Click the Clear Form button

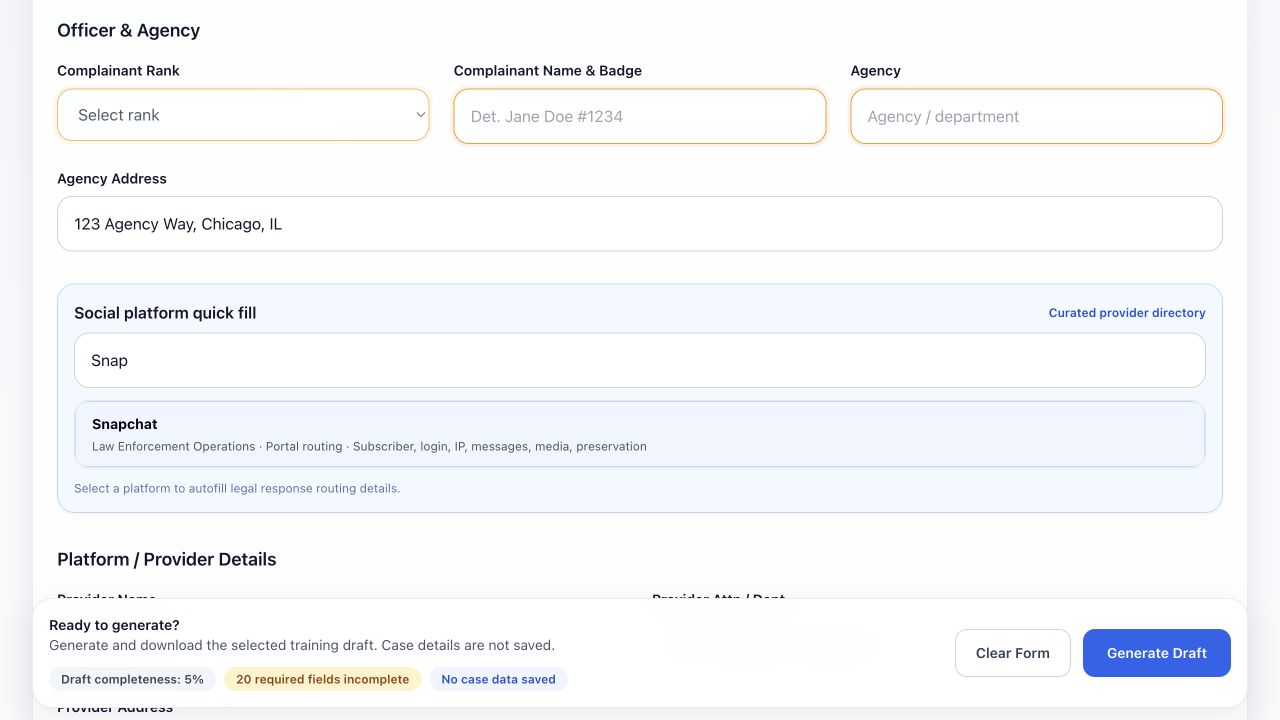coord(1013,653)
